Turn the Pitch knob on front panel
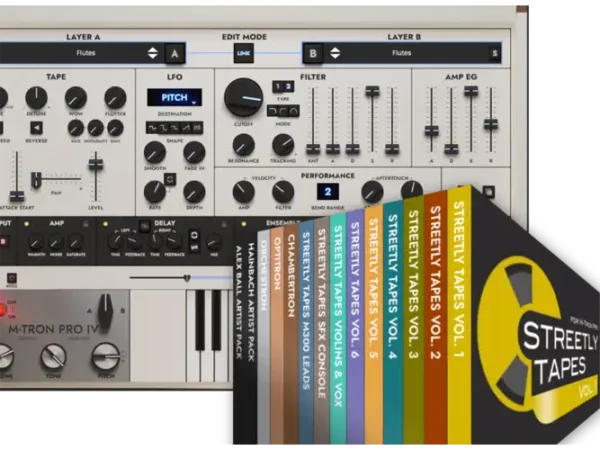The width and height of the screenshot is (600, 450). (x=106, y=356)
